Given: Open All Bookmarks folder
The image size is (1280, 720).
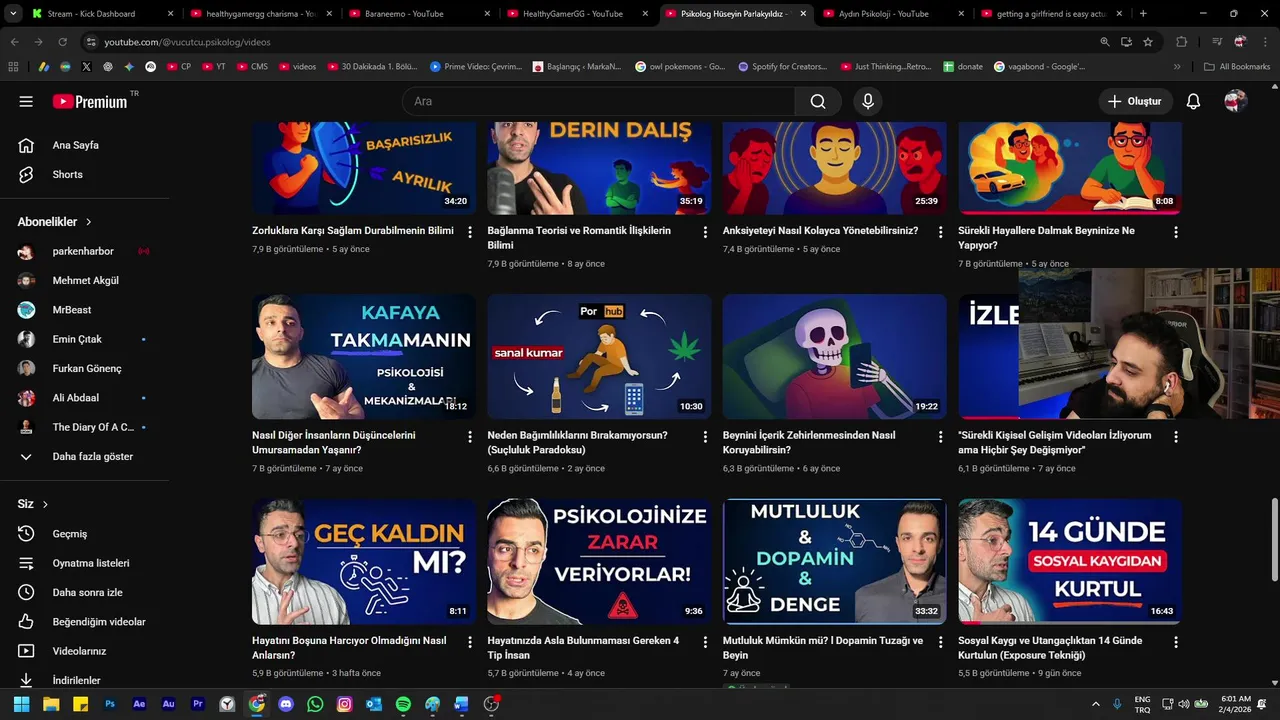Looking at the screenshot, I should pos(1237,67).
